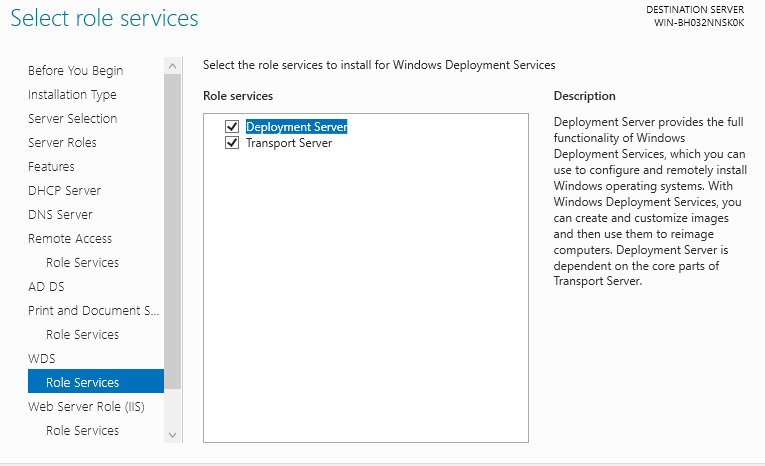This screenshot has width=765, height=466.
Task: Jump to the Server Roles page
Action: click(x=62, y=143)
